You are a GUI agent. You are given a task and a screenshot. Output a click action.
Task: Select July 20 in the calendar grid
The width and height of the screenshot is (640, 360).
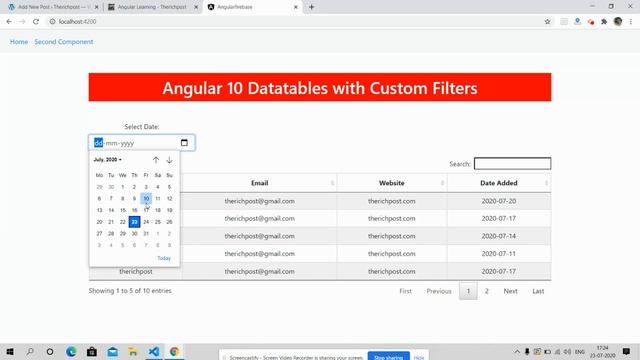(x=99, y=222)
